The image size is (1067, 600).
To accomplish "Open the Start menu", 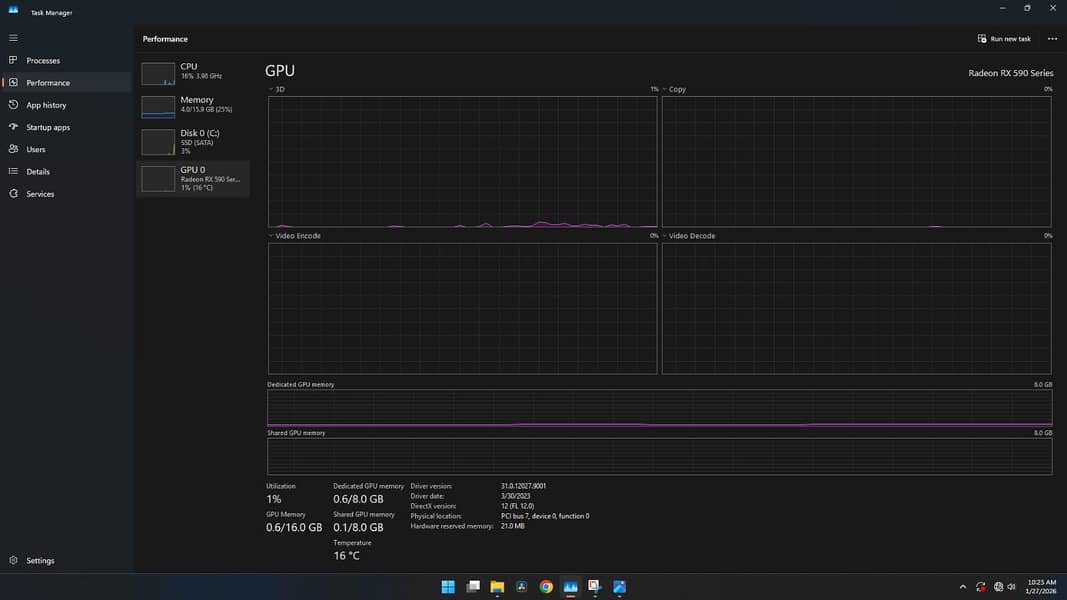I will (x=447, y=586).
